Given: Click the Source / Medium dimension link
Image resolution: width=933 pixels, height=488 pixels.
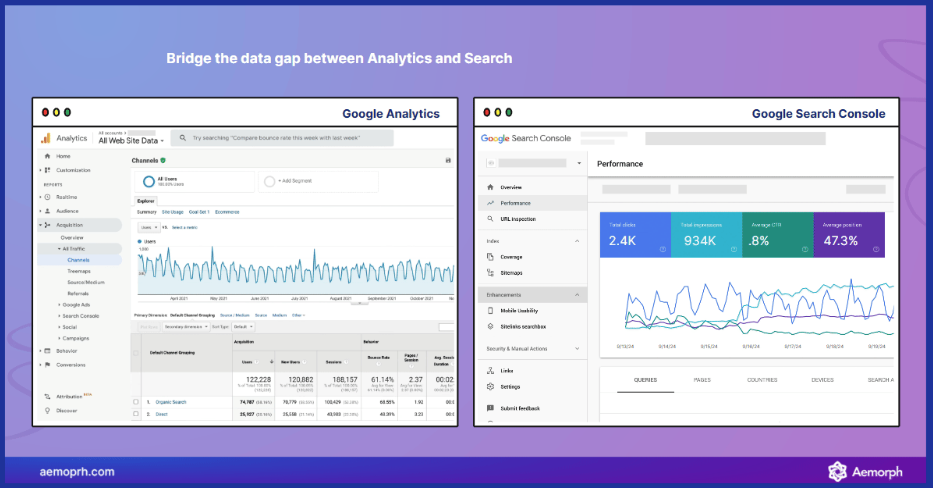Looking at the screenshot, I should (x=235, y=315).
